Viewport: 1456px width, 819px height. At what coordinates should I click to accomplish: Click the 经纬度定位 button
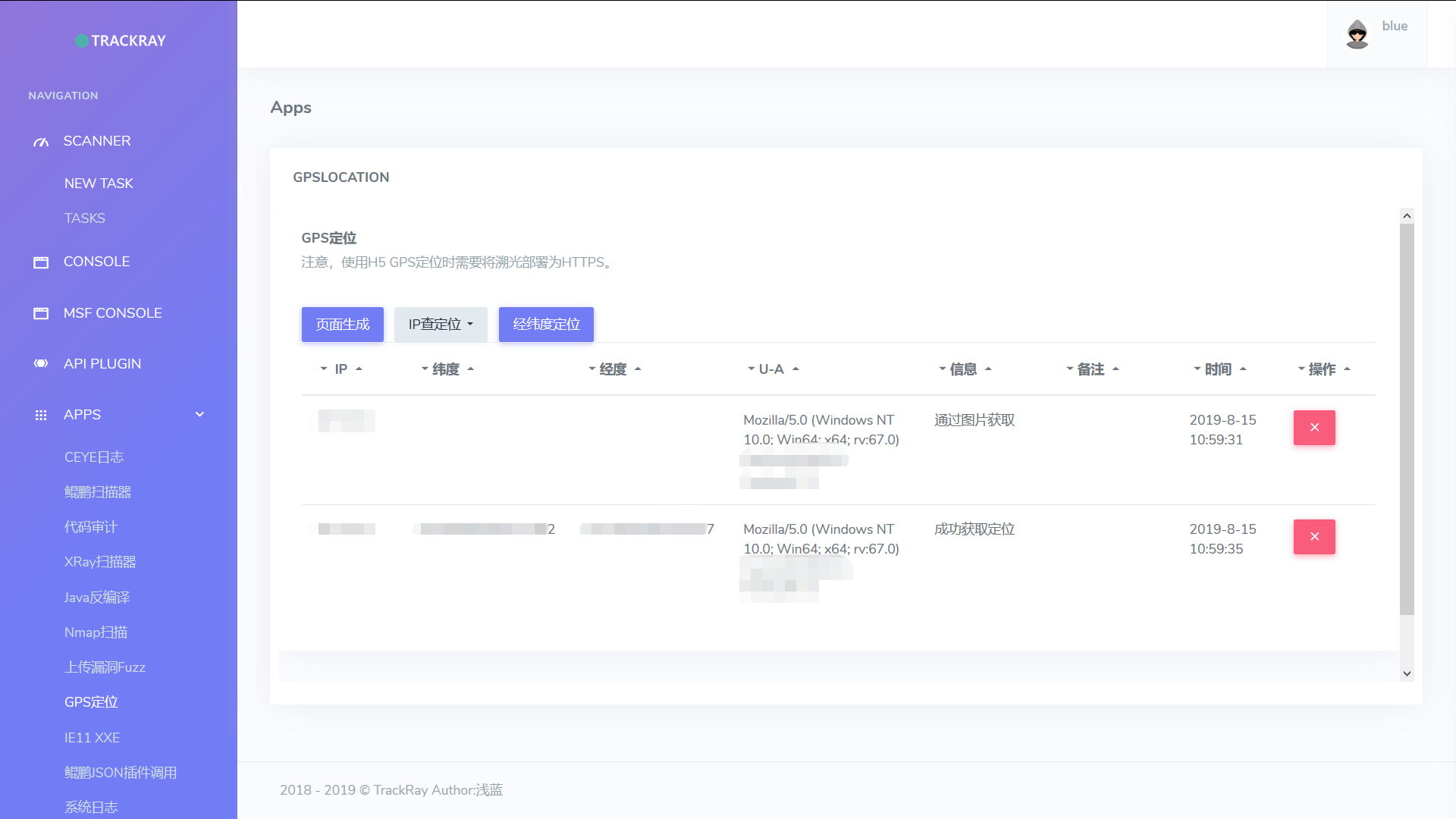(546, 325)
